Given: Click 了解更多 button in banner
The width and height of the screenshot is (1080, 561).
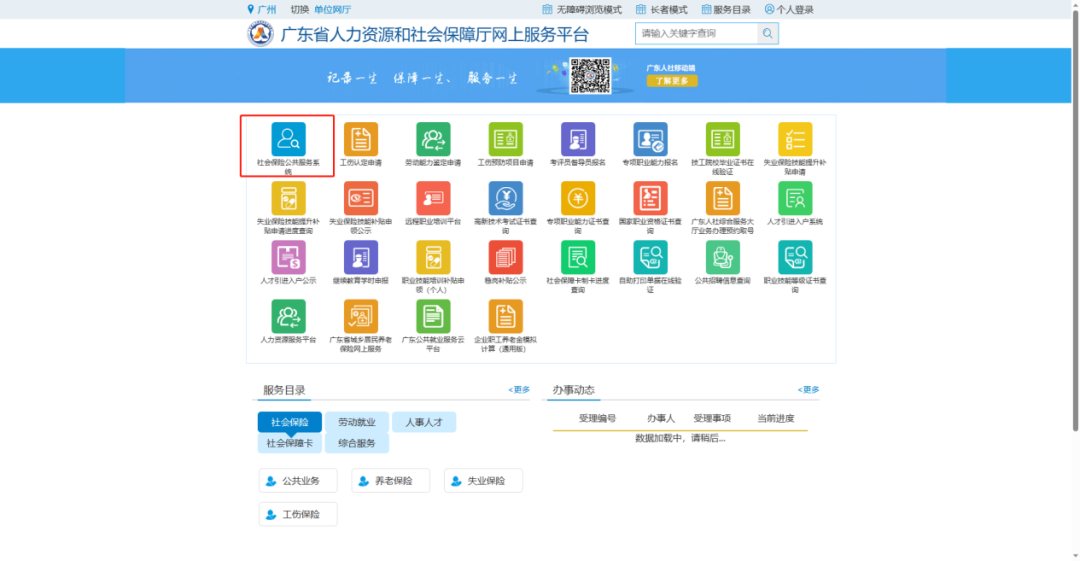Looking at the screenshot, I should click(672, 81).
